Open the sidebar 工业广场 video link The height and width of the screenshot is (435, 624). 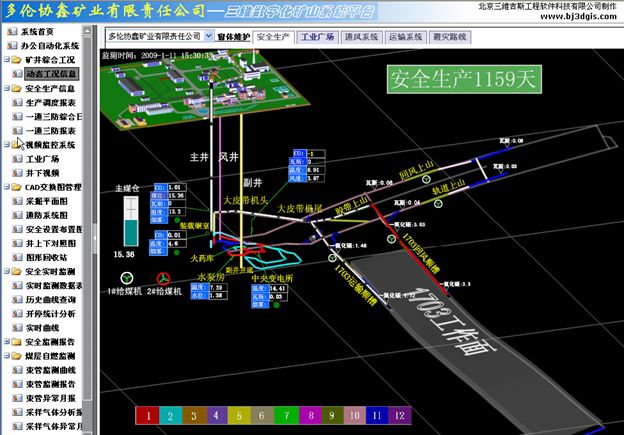point(43,159)
